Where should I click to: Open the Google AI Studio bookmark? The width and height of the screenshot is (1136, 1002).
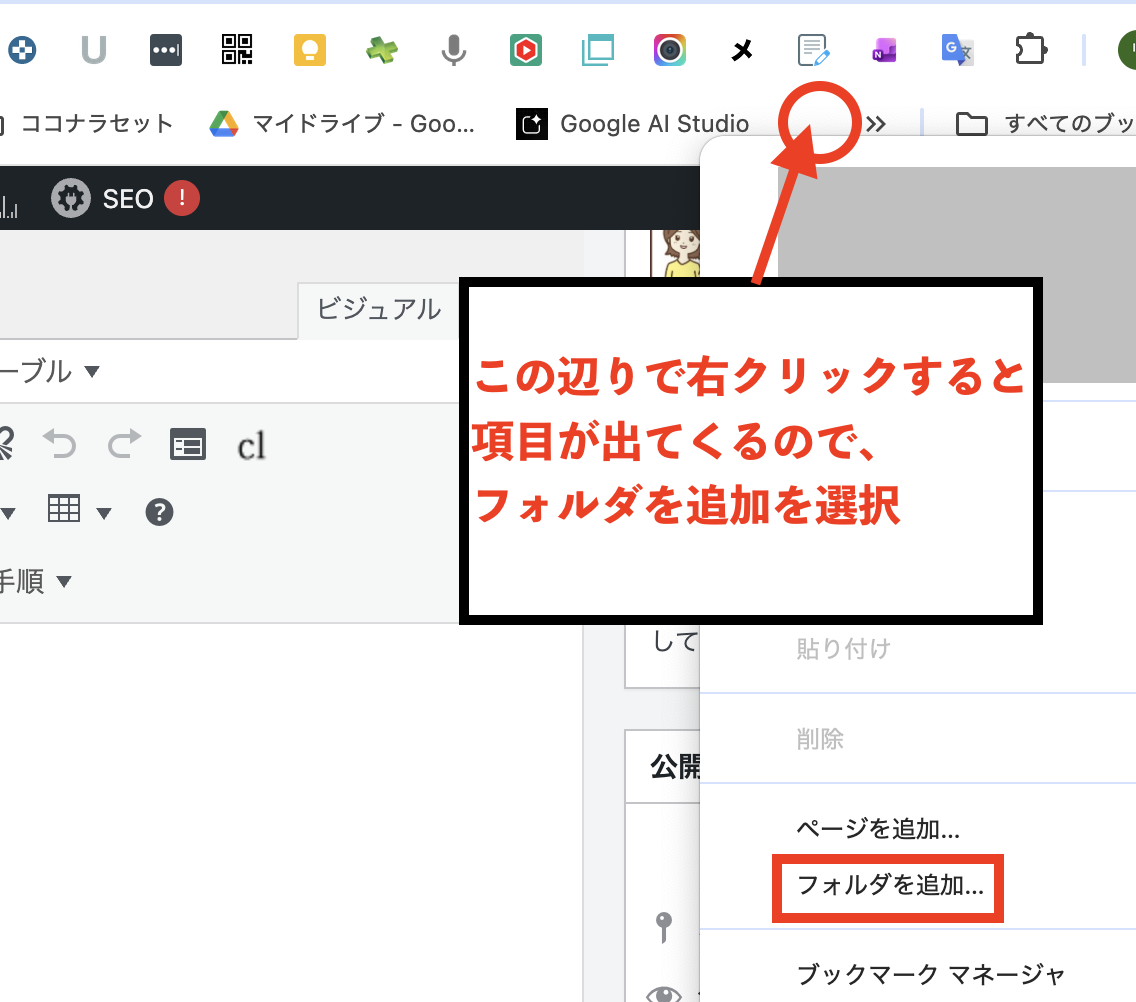pos(632,124)
